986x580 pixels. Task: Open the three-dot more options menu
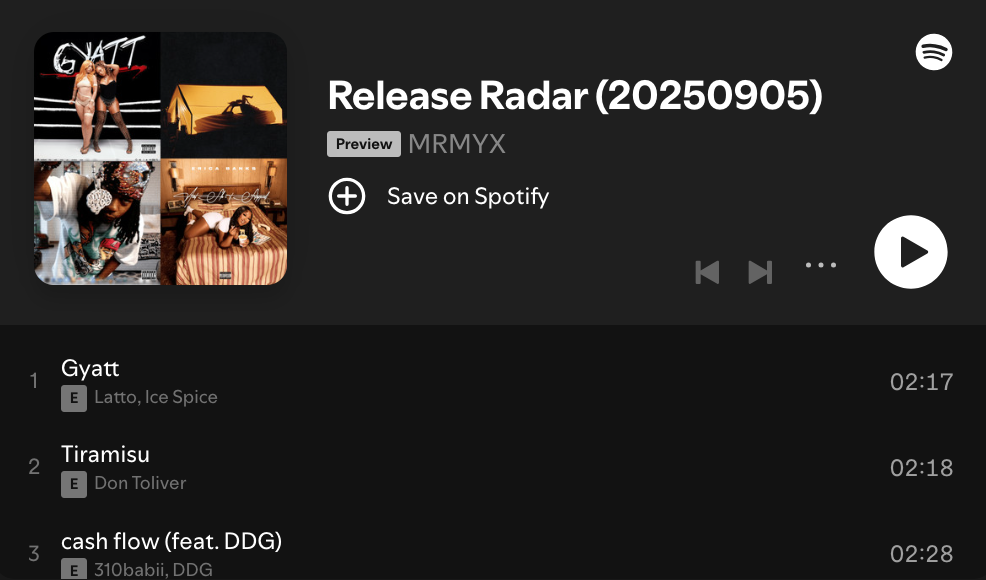coord(821,265)
